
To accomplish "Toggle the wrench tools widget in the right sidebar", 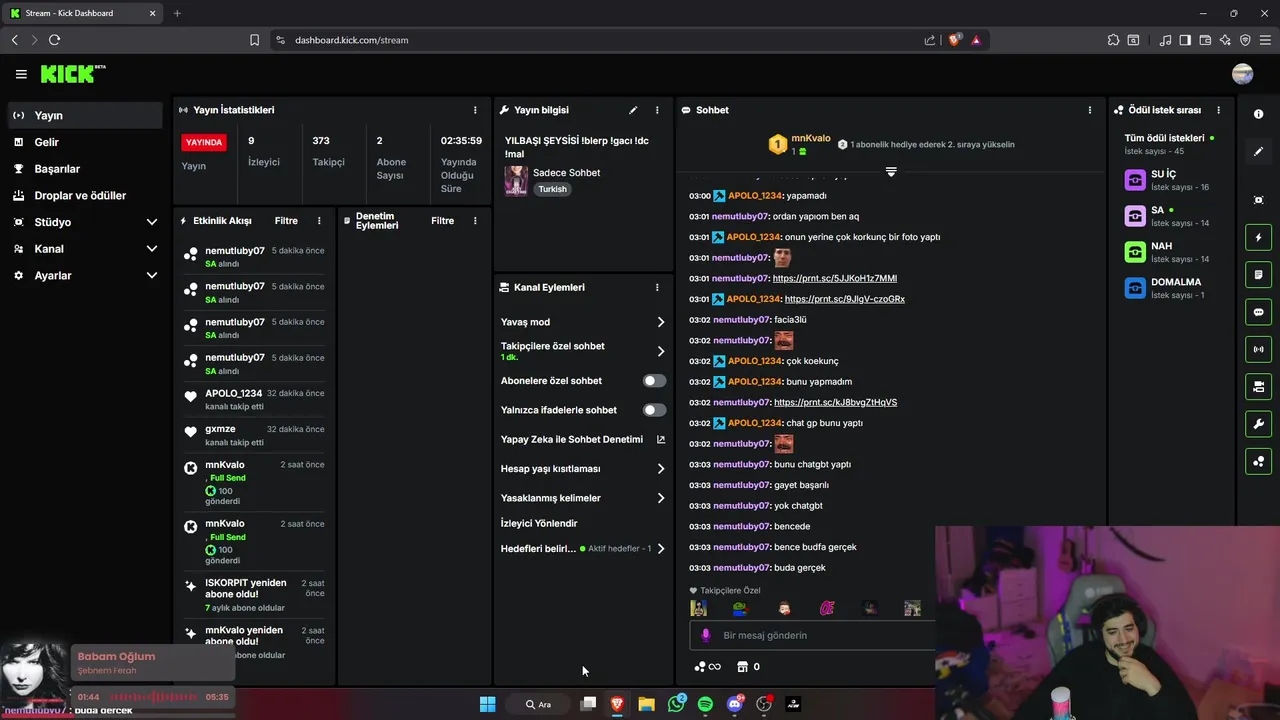I will 1258,423.
